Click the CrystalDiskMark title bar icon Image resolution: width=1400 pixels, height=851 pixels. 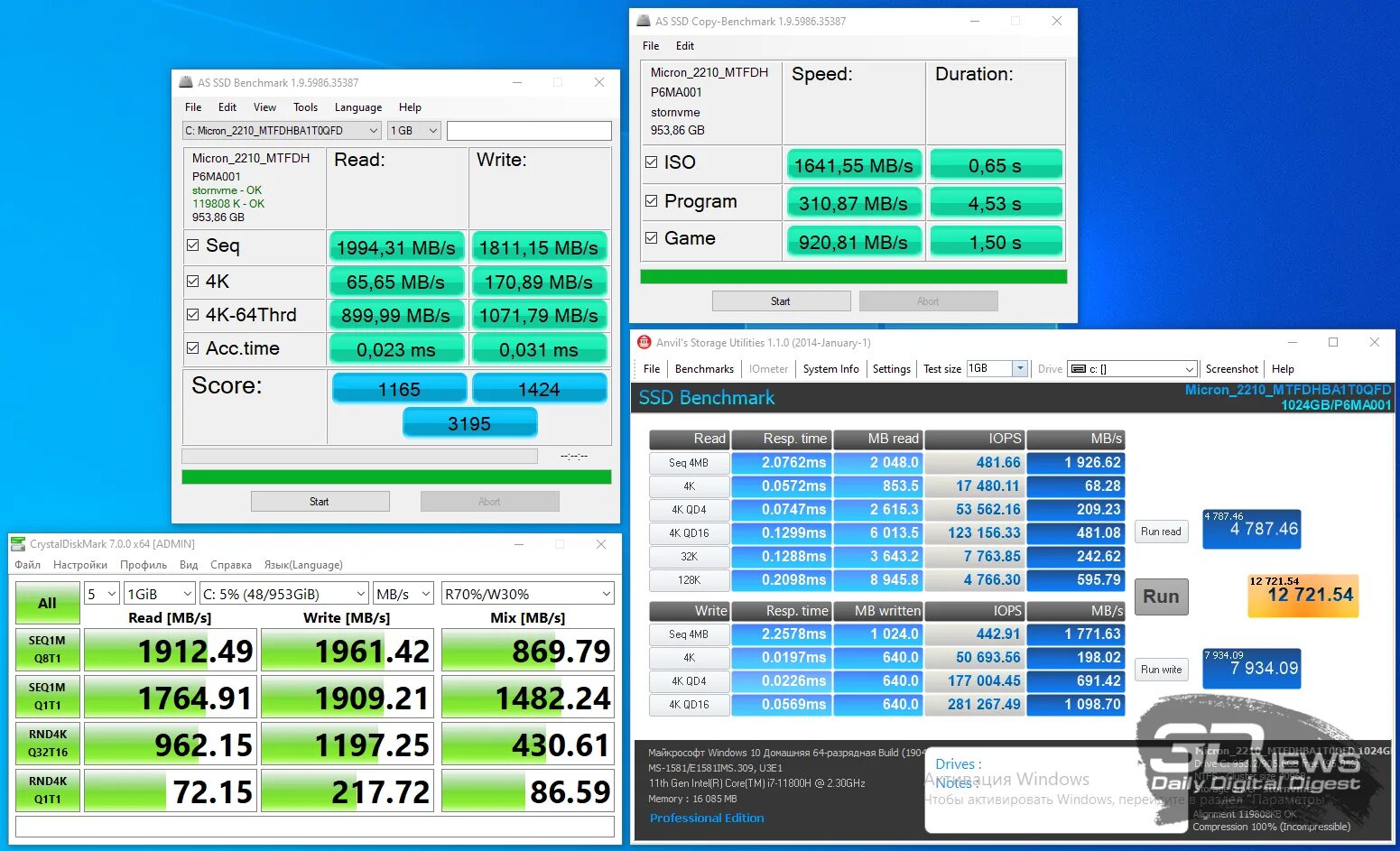point(18,543)
